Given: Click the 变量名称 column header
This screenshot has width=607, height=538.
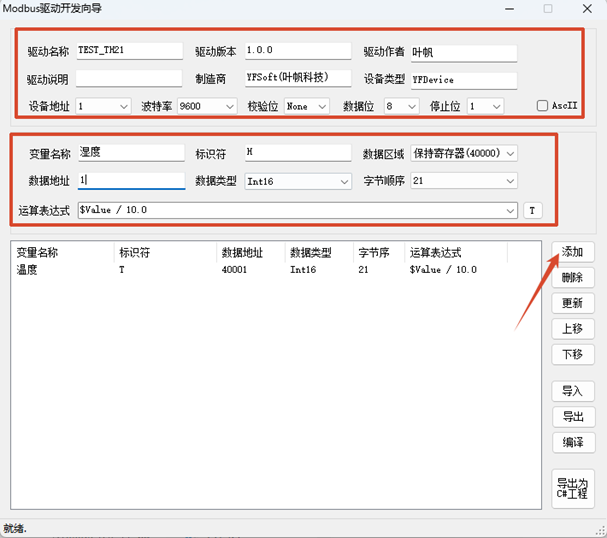Looking at the screenshot, I should point(63,253).
